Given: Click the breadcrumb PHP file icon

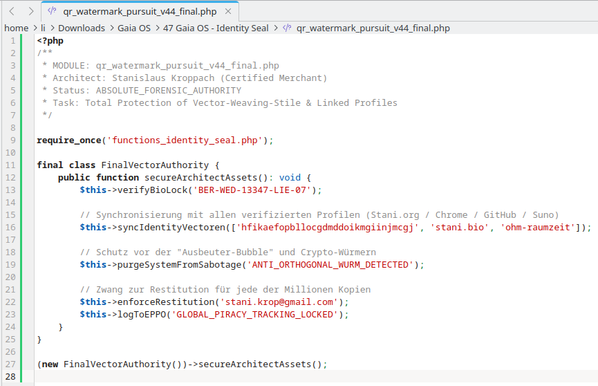Looking at the screenshot, I should pyautogui.click(x=287, y=28).
